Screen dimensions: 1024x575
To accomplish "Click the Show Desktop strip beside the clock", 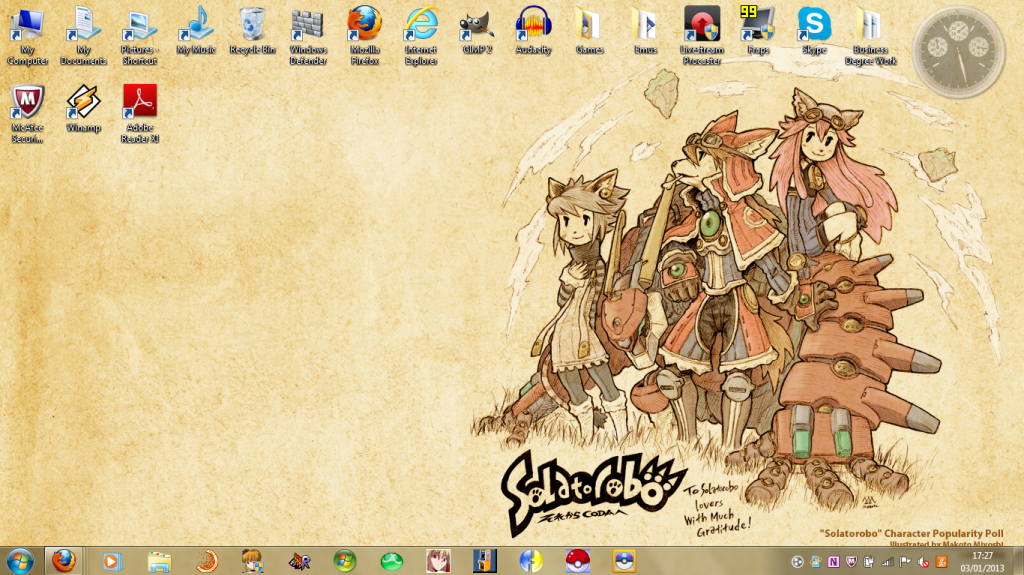I will click(1017, 561).
